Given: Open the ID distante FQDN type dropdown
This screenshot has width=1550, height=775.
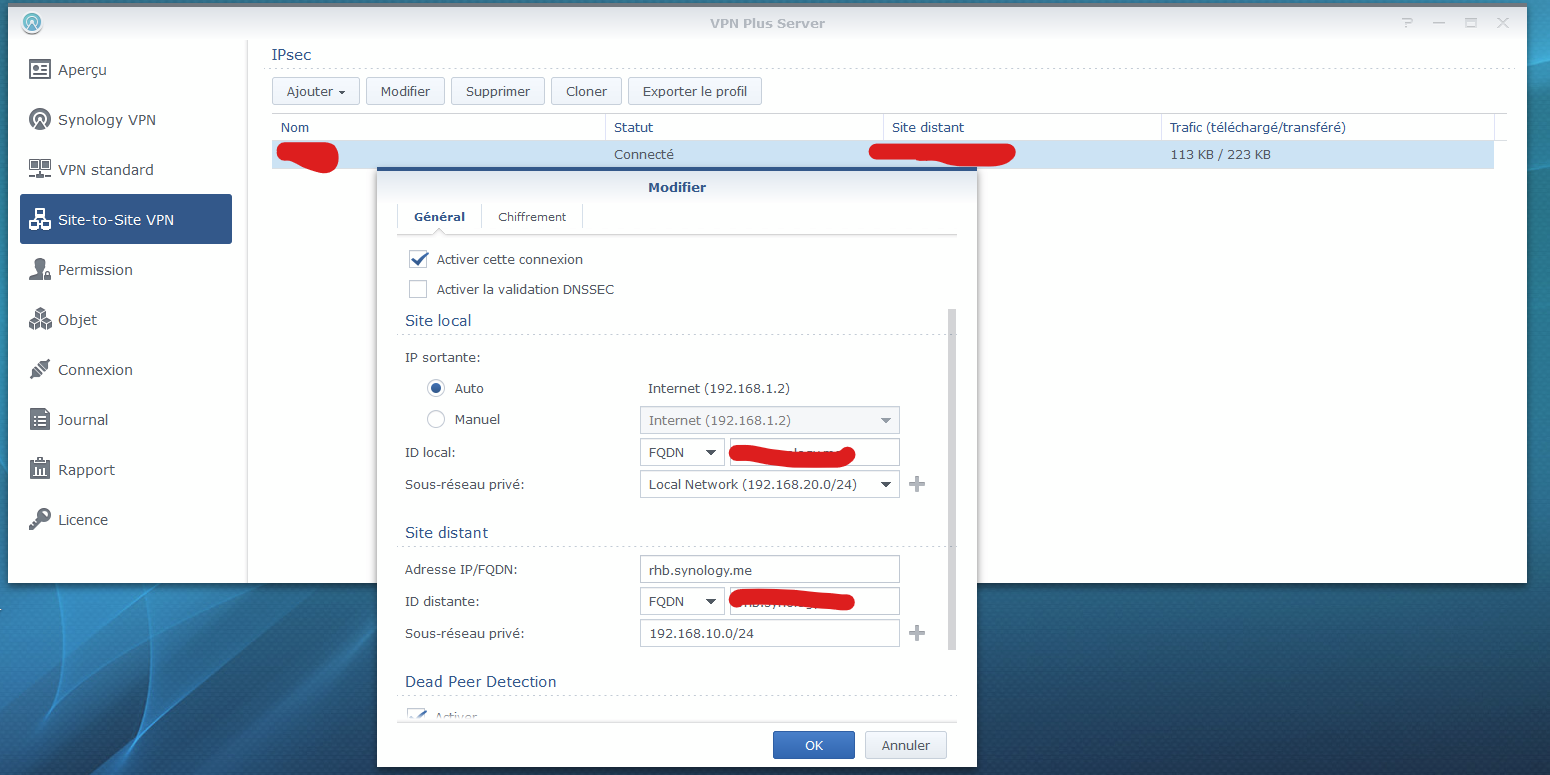Looking at the screenshot, I should 682,601.
